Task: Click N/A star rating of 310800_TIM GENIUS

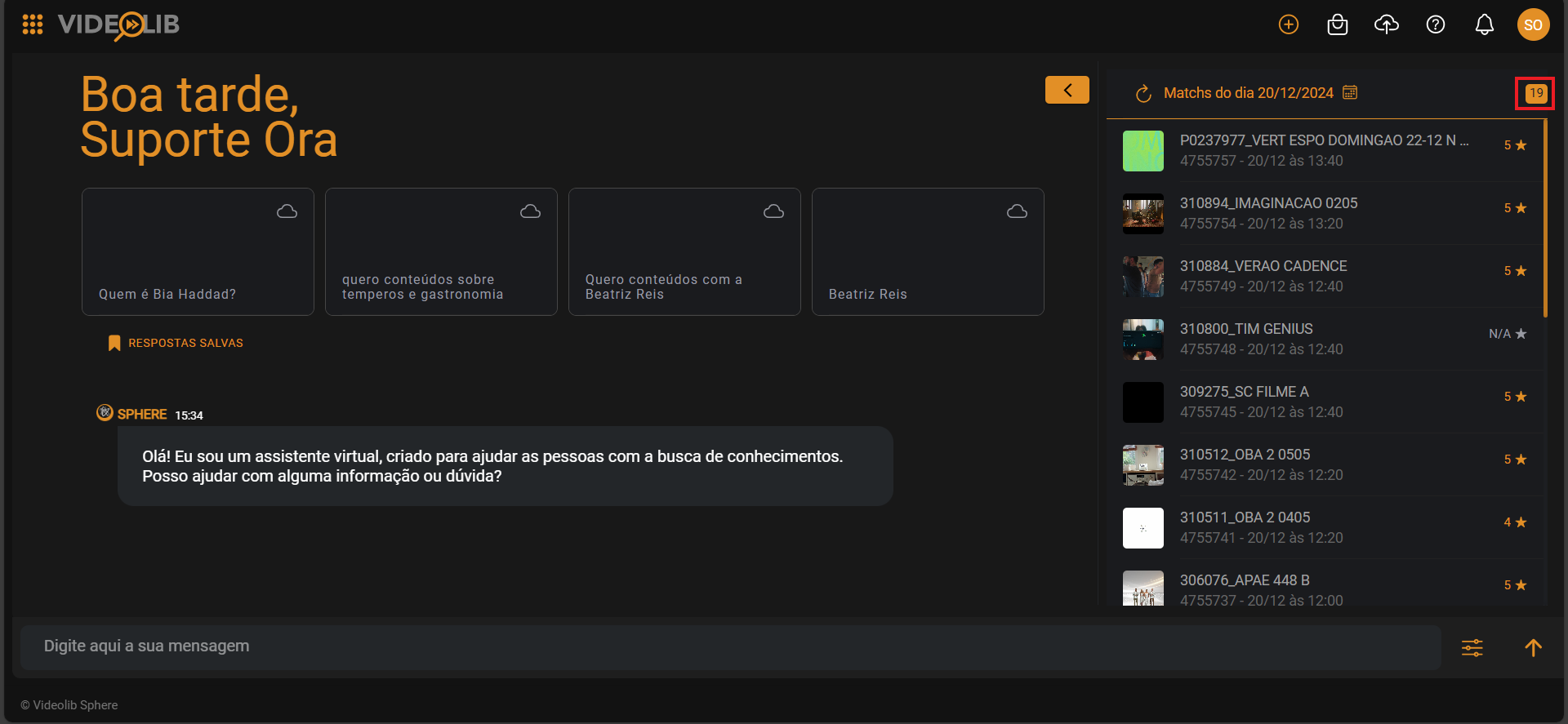Action: point(1508,334)
